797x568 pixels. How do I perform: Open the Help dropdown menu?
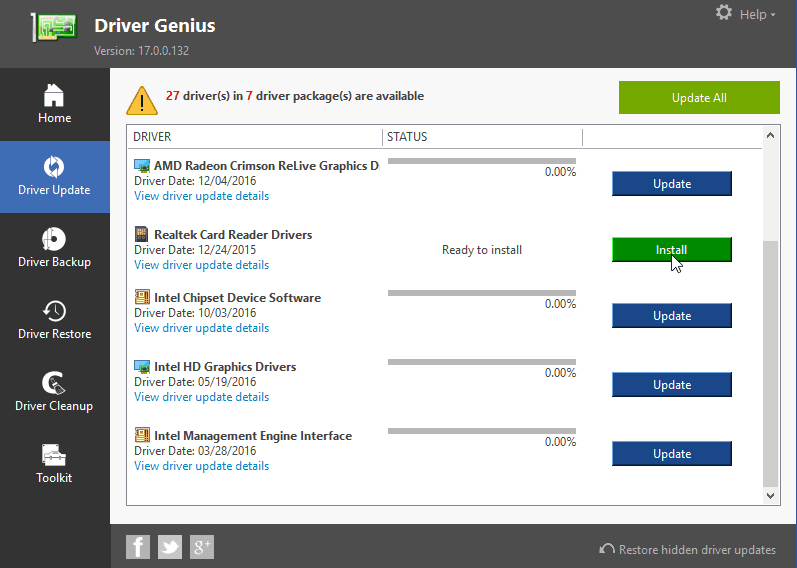(x=757, y=15)
